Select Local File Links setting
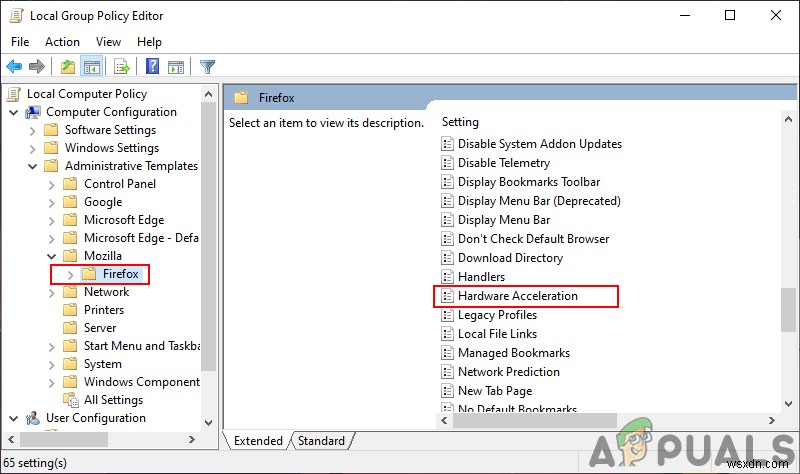800x474 pixels. tap(497, 334)
